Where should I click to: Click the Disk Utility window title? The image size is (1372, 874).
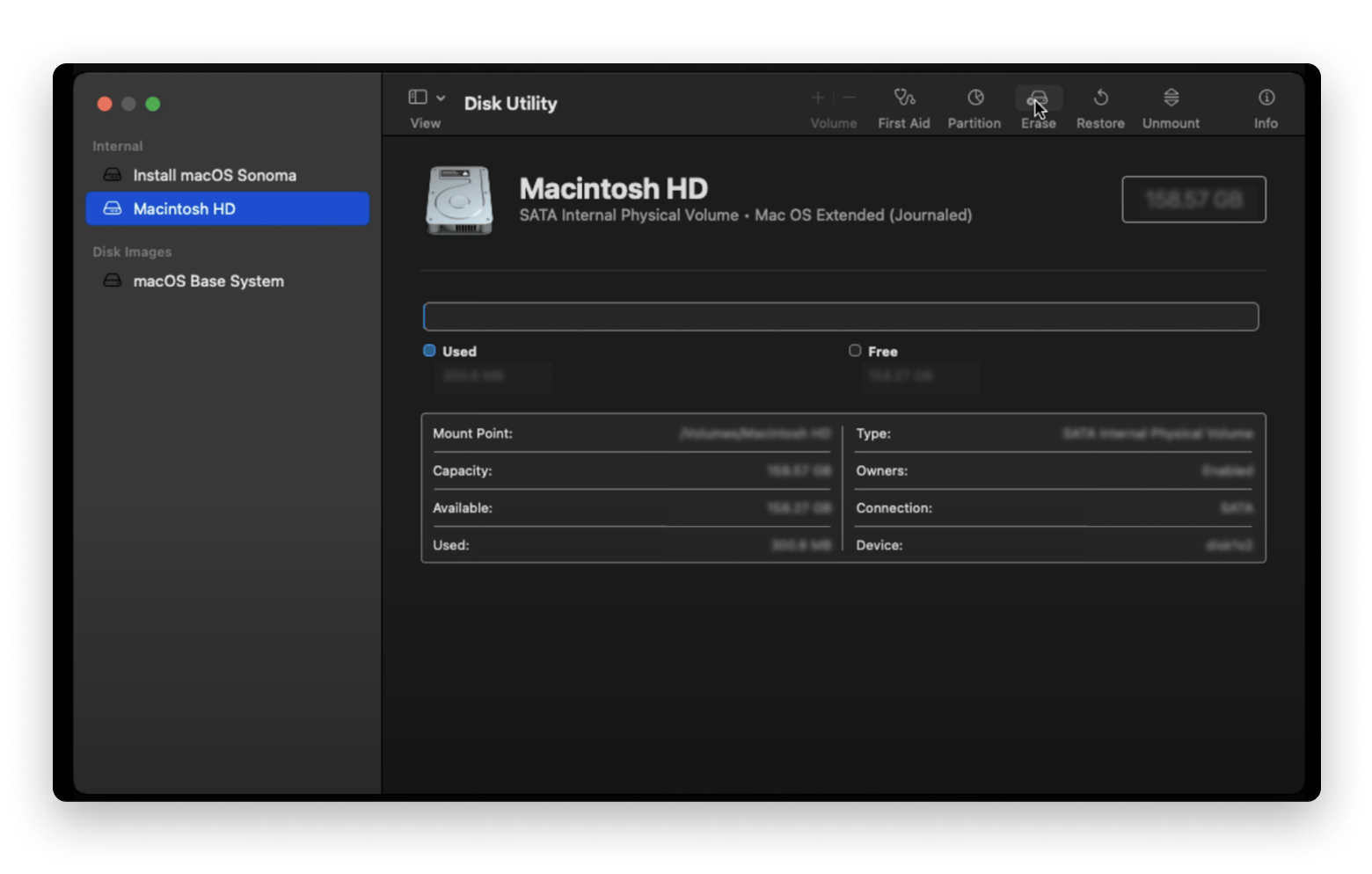coord(511,104)
